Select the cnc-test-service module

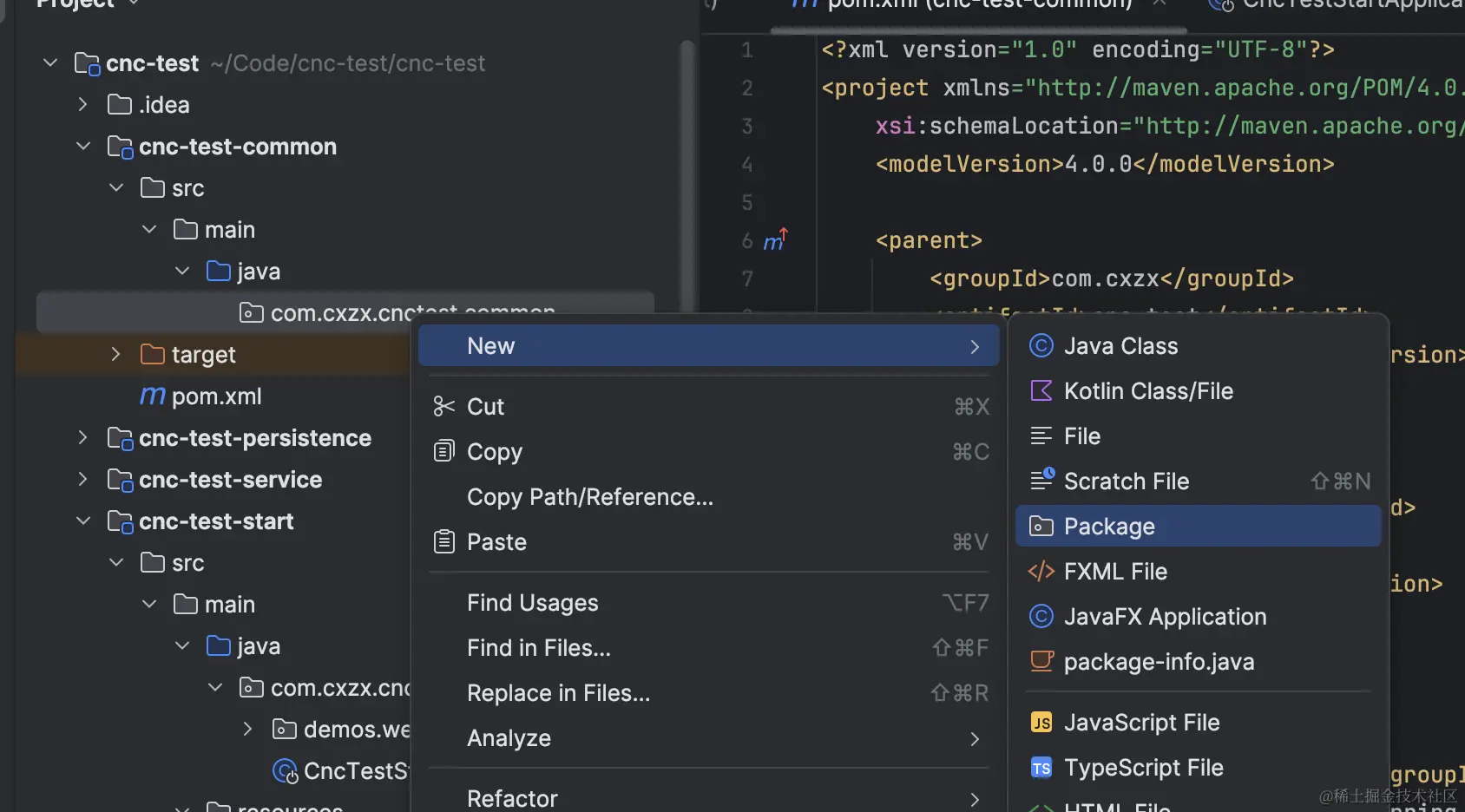coord(230,480)
